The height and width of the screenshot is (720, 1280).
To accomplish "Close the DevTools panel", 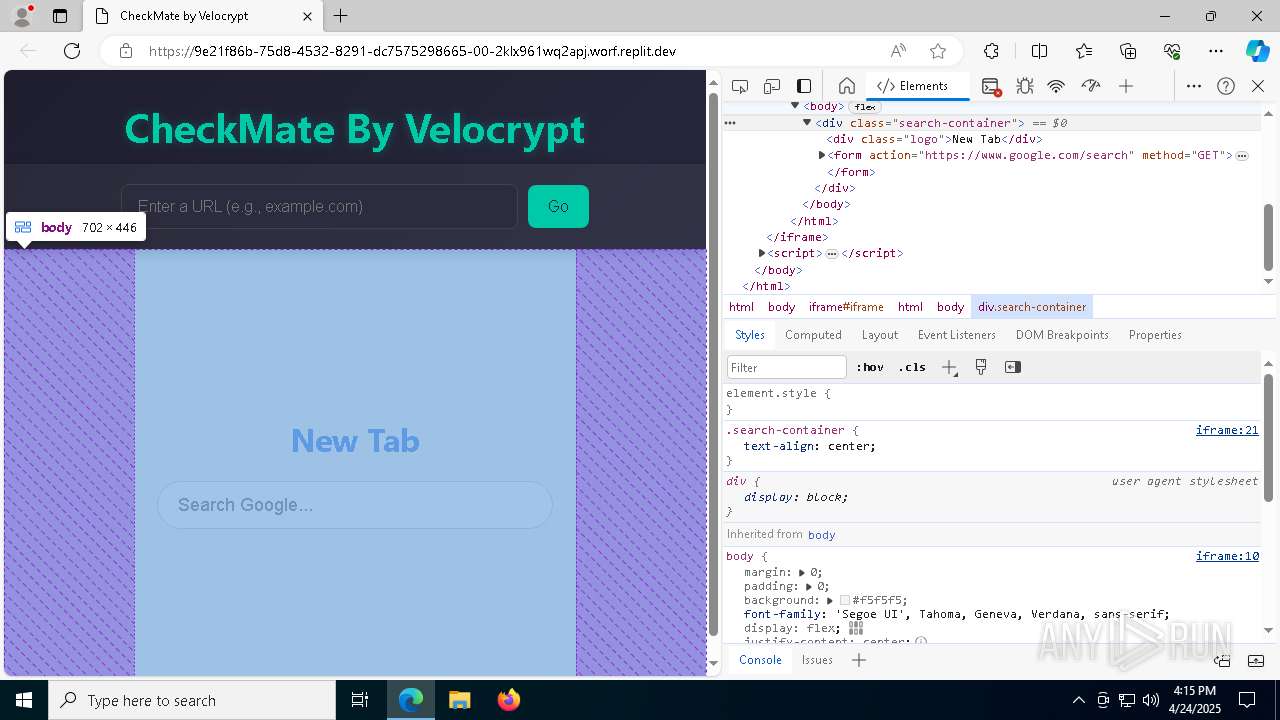I will click(x=1258, y=86).
